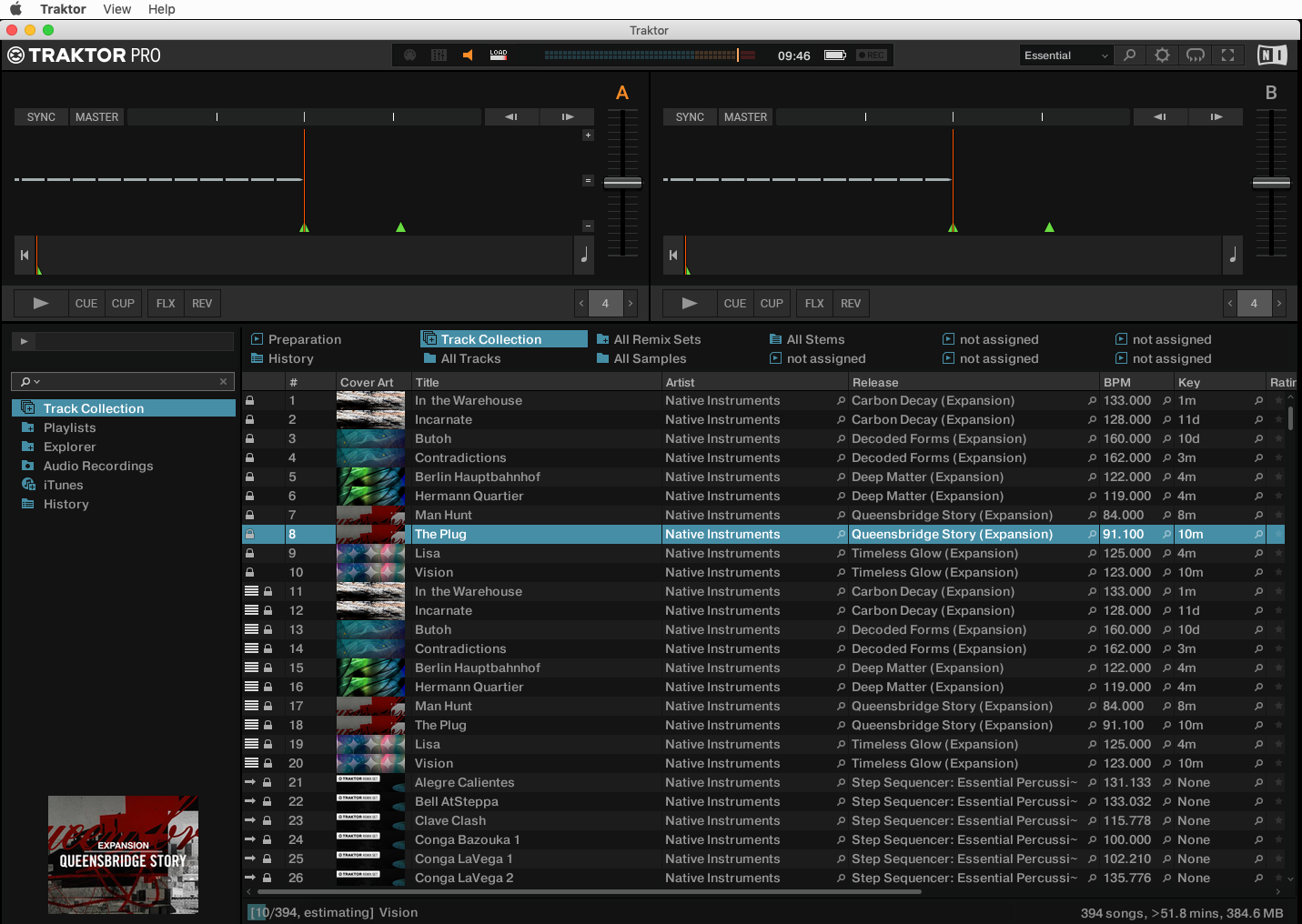Open the Apple menu
The height and width of the screenshot is (924, 1302).
pyautogui.click(x=15, y=9)
